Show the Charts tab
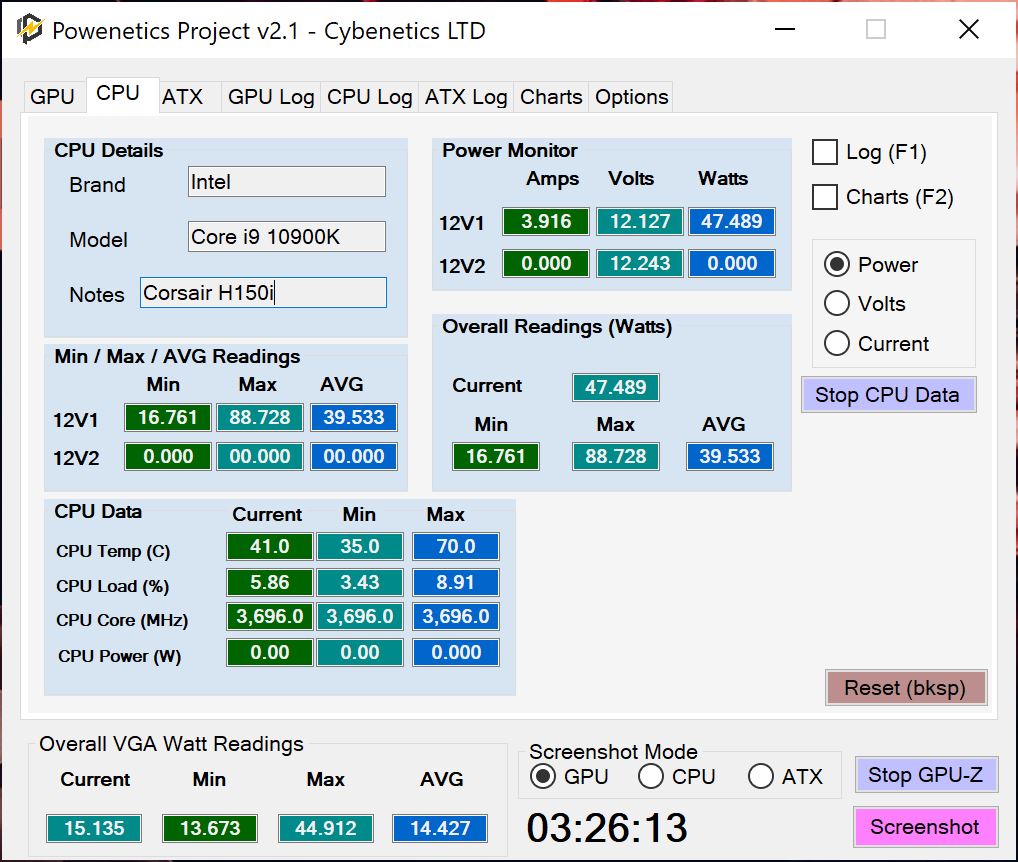The height and width of the screenshot is (862, 1018). (551, 97)
